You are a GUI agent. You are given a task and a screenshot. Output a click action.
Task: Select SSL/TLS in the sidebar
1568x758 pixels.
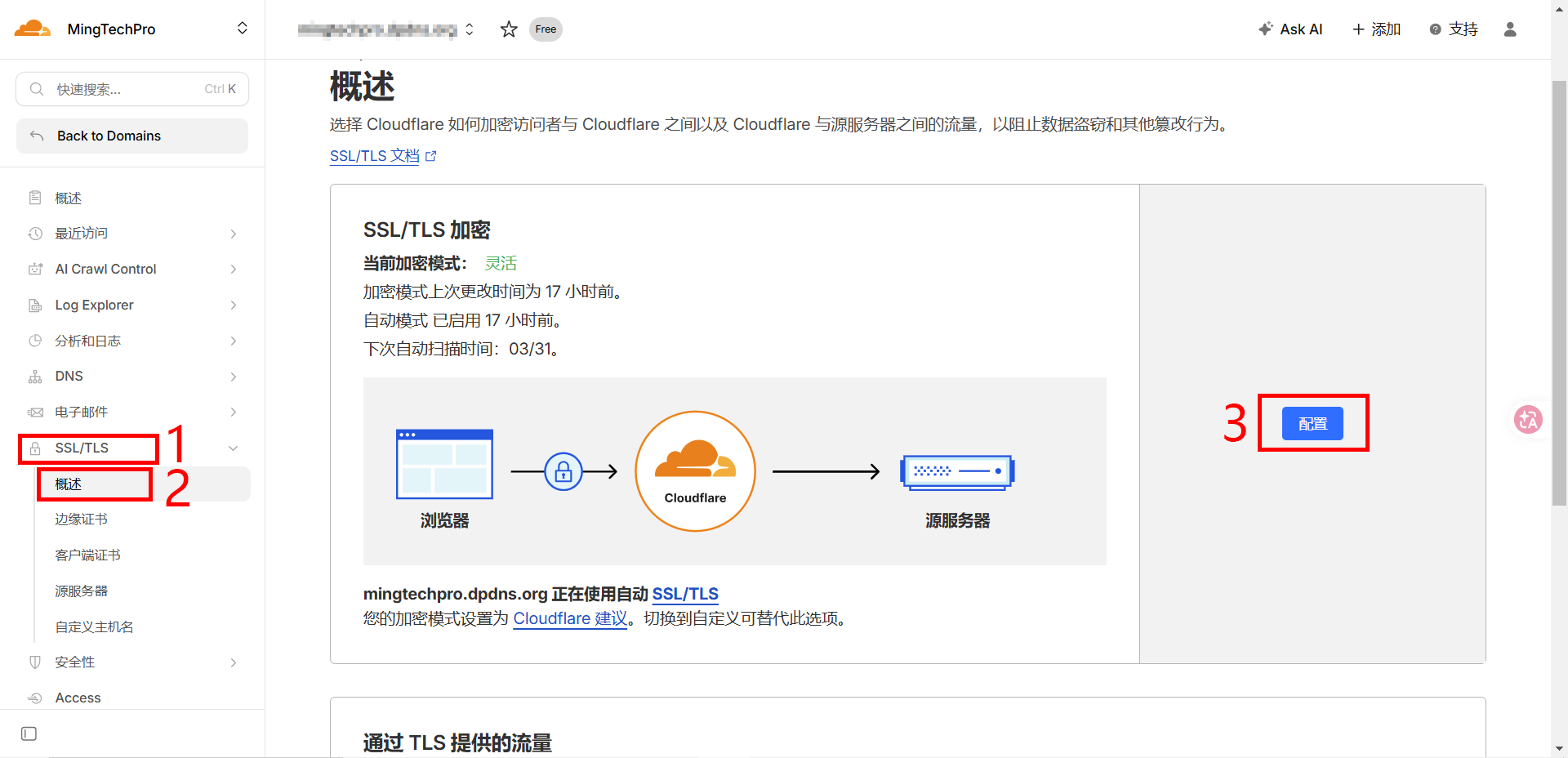click(82, 448)
